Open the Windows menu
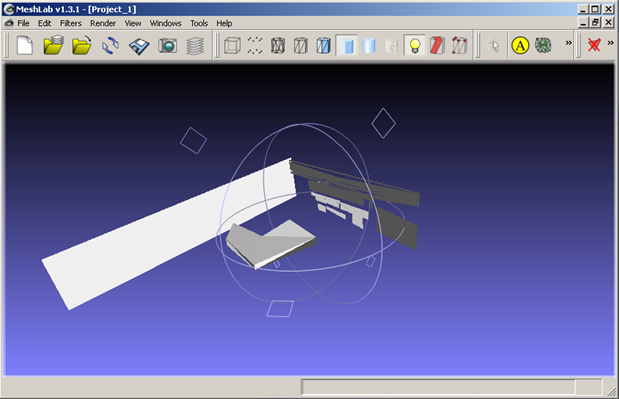 (165, 23)
